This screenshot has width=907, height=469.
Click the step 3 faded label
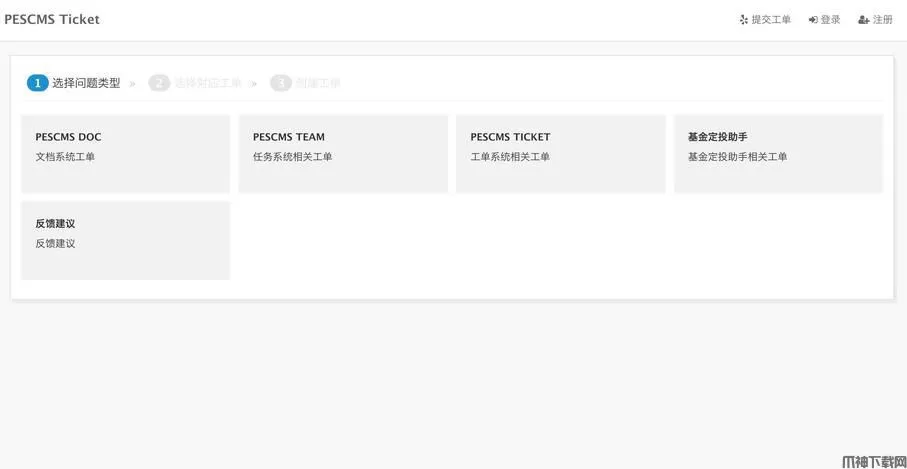pos(318,83)
